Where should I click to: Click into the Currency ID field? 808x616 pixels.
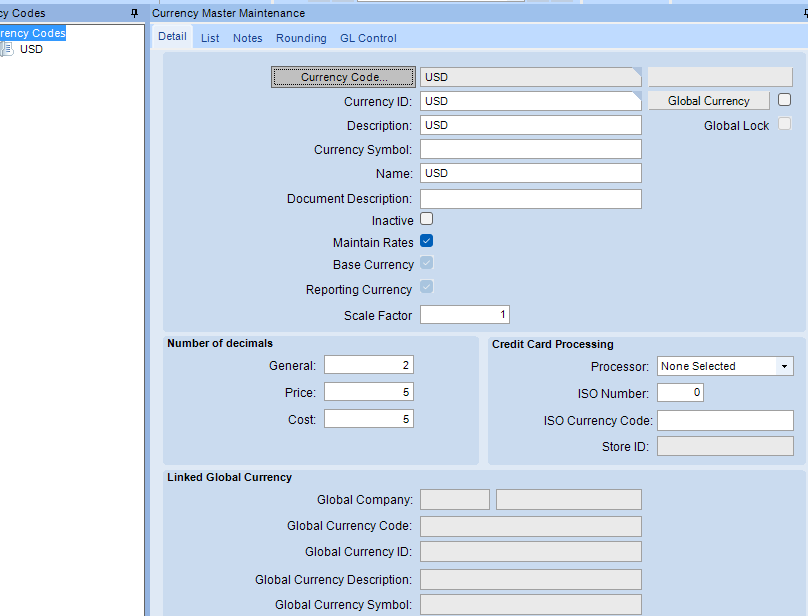coord(531,101)
